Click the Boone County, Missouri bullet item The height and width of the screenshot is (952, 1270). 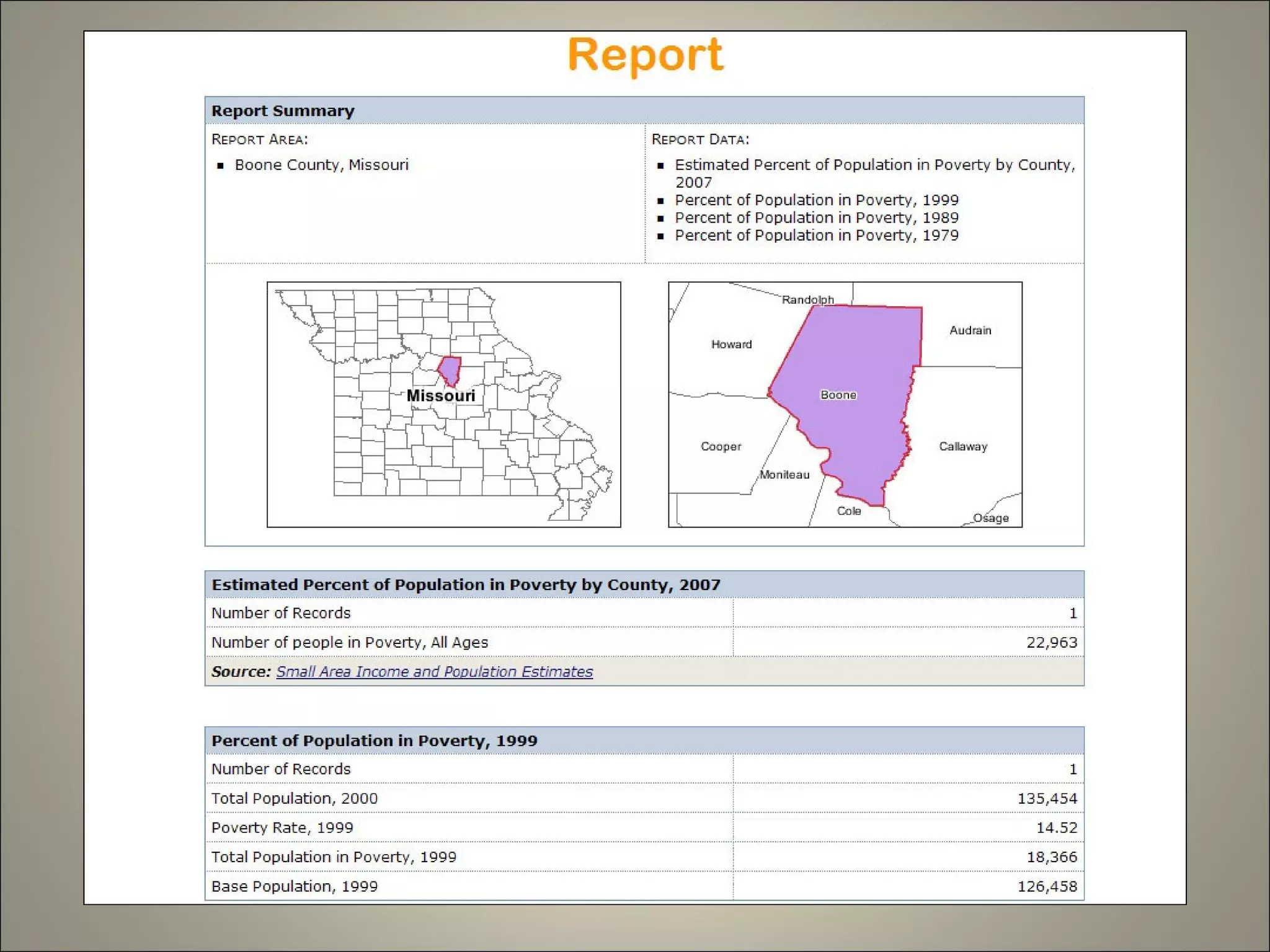[x=321, y=165]
